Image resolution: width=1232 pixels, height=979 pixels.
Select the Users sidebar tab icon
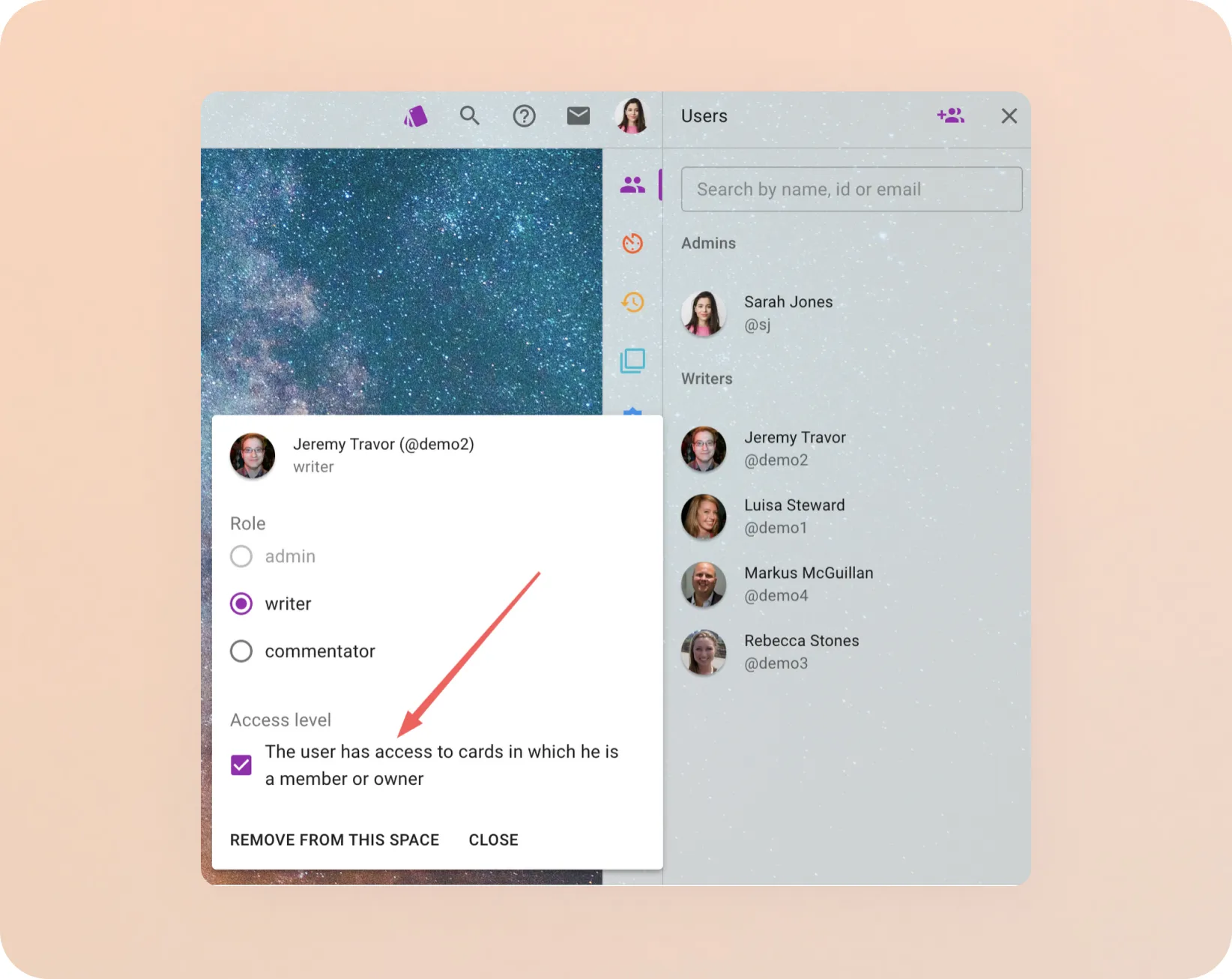pyautogui.click(x=632, y=184)
